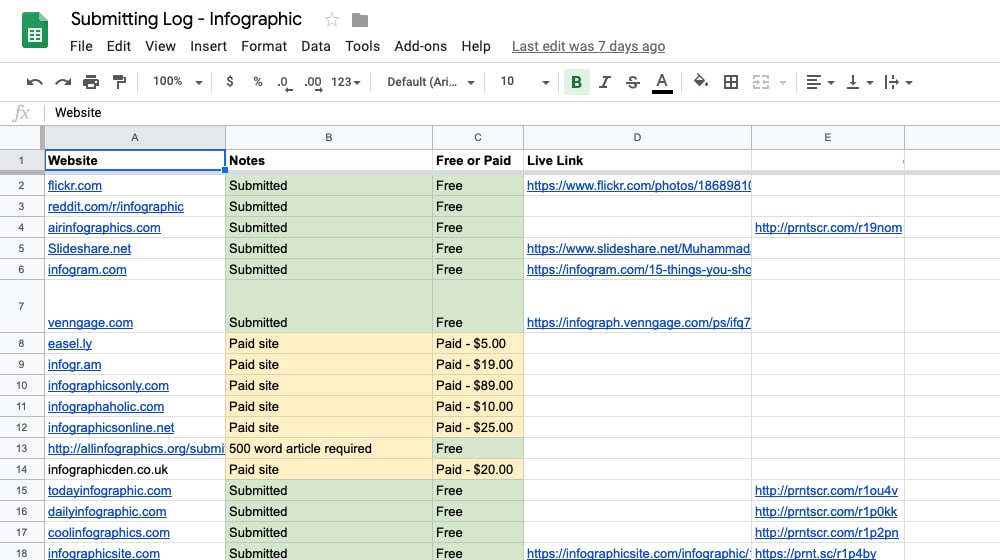
Task: Open the Data menu
Action: (316, 46)
